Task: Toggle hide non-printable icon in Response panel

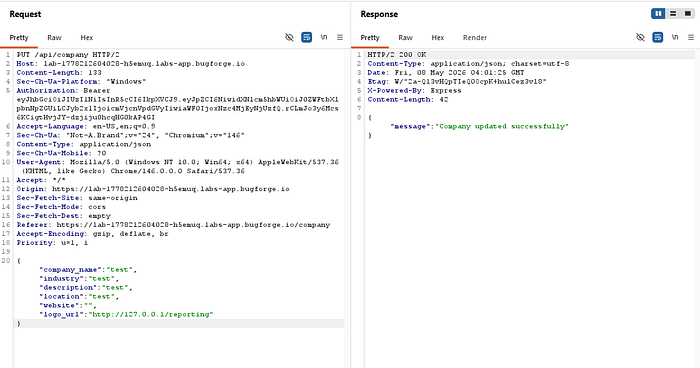Action: click(640, 38)
